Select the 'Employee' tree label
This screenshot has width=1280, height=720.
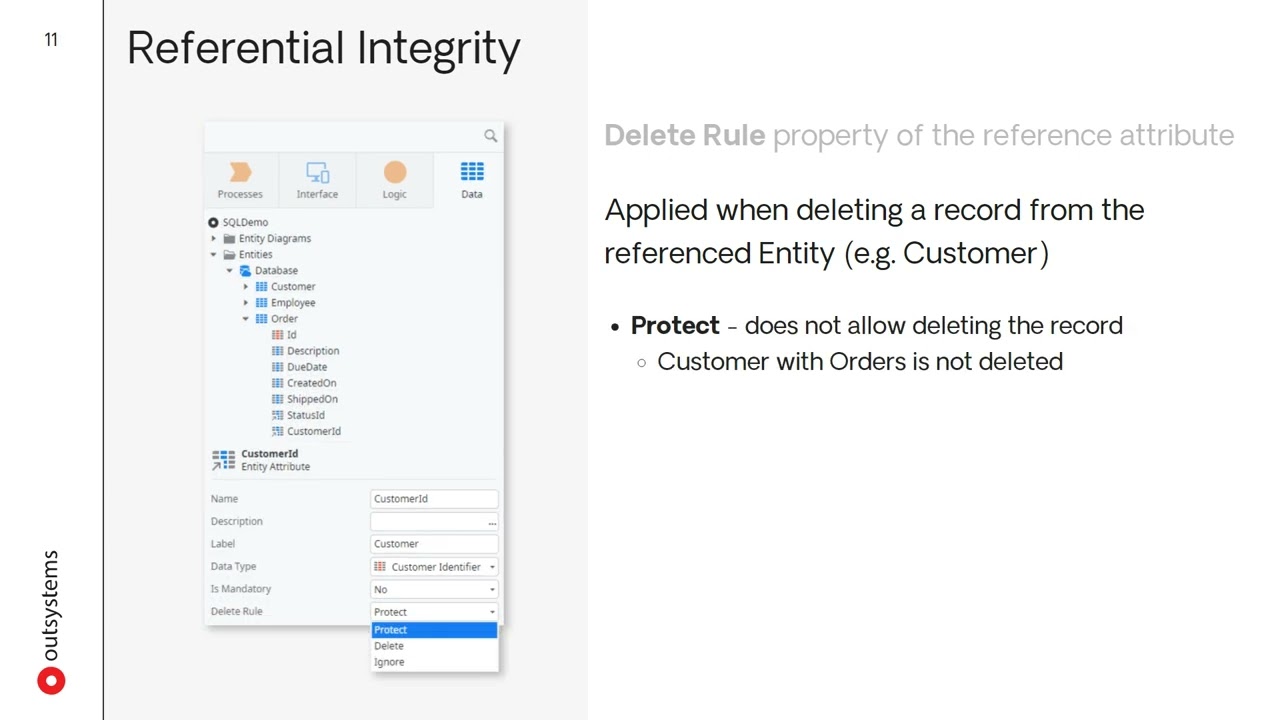click(x=293, y=302)
